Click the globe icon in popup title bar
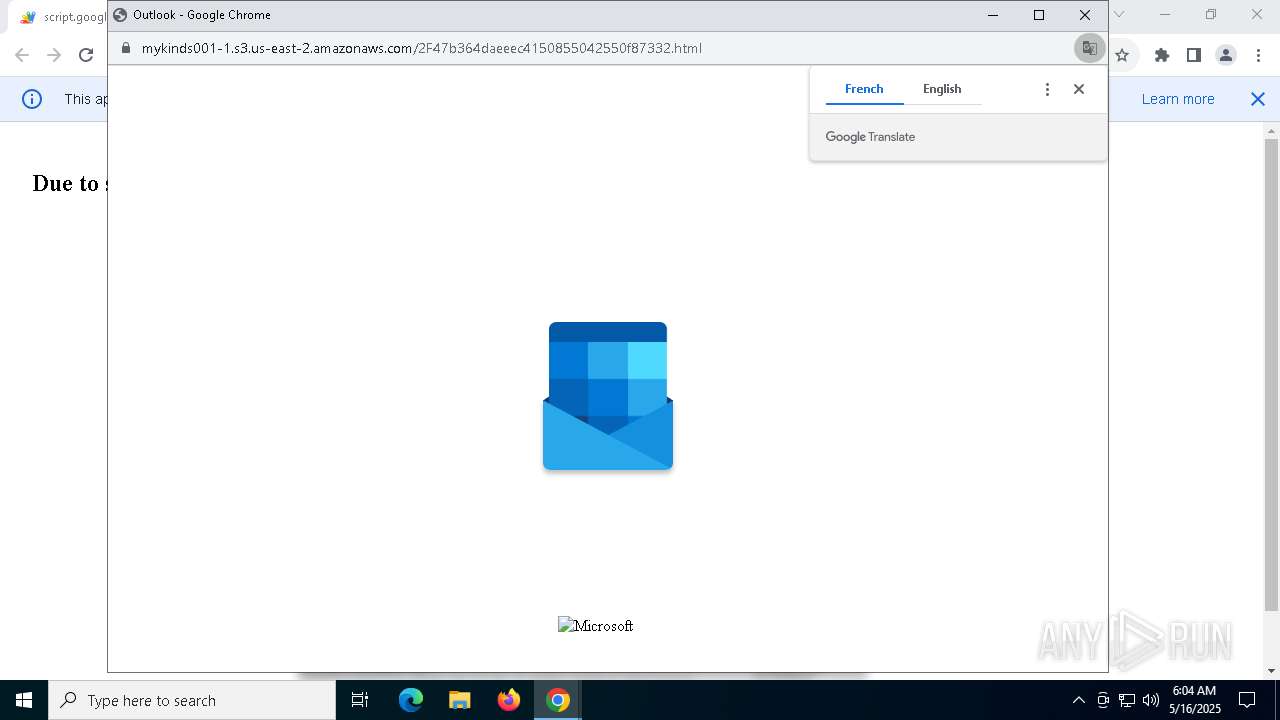 tap(120, 15)
